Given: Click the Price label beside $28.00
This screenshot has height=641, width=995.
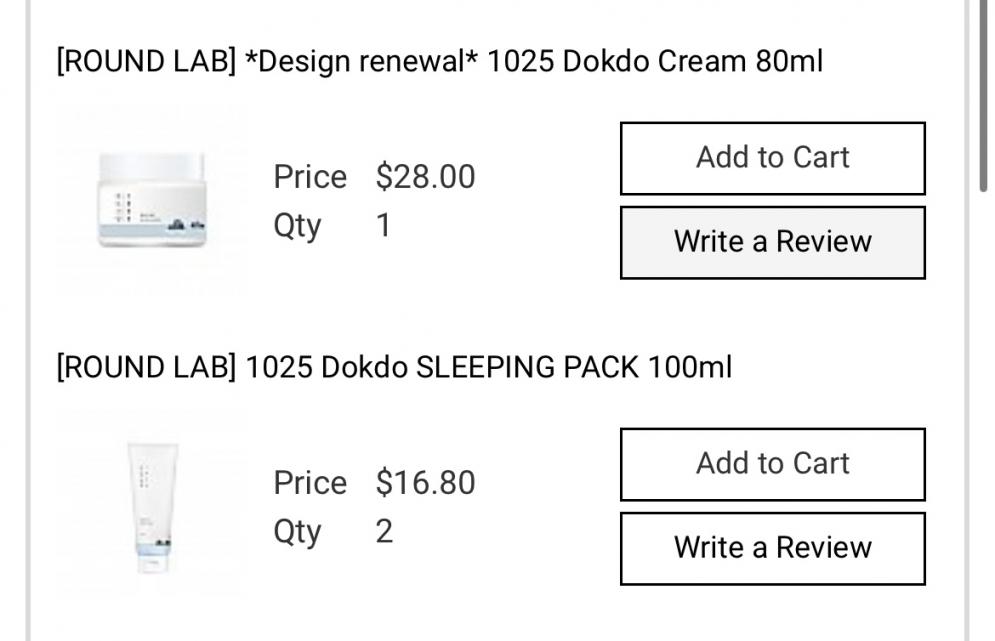Looking at the screenshot, I should tap(310, 177).
